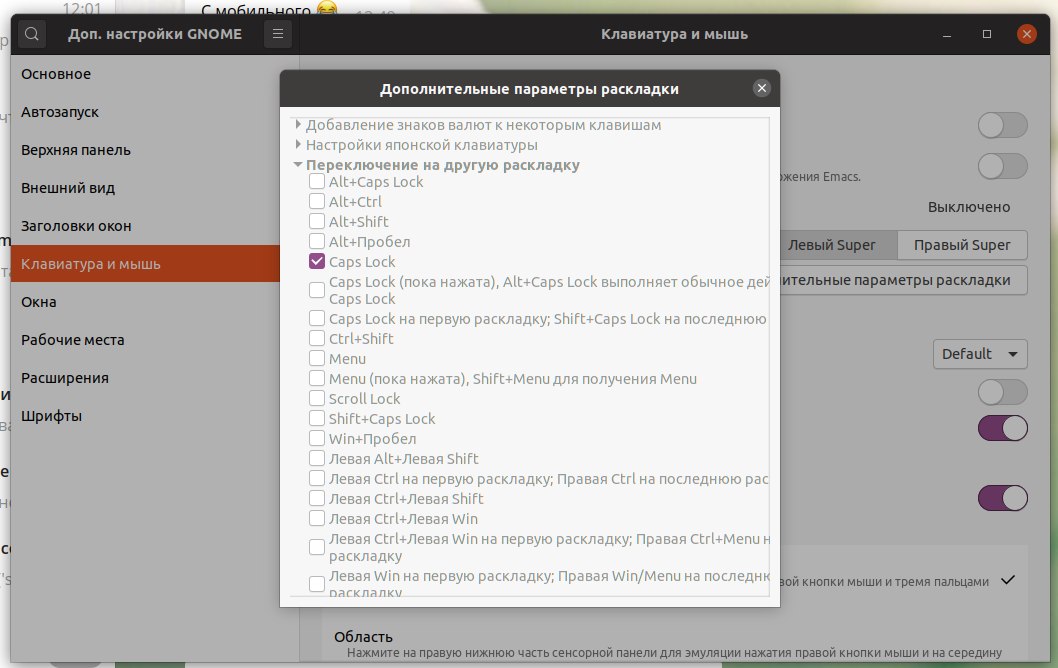Tick the Win+Пробел checkbox
The width and height of the screenshot is (1058, 668).
click(x=316, y=439)
